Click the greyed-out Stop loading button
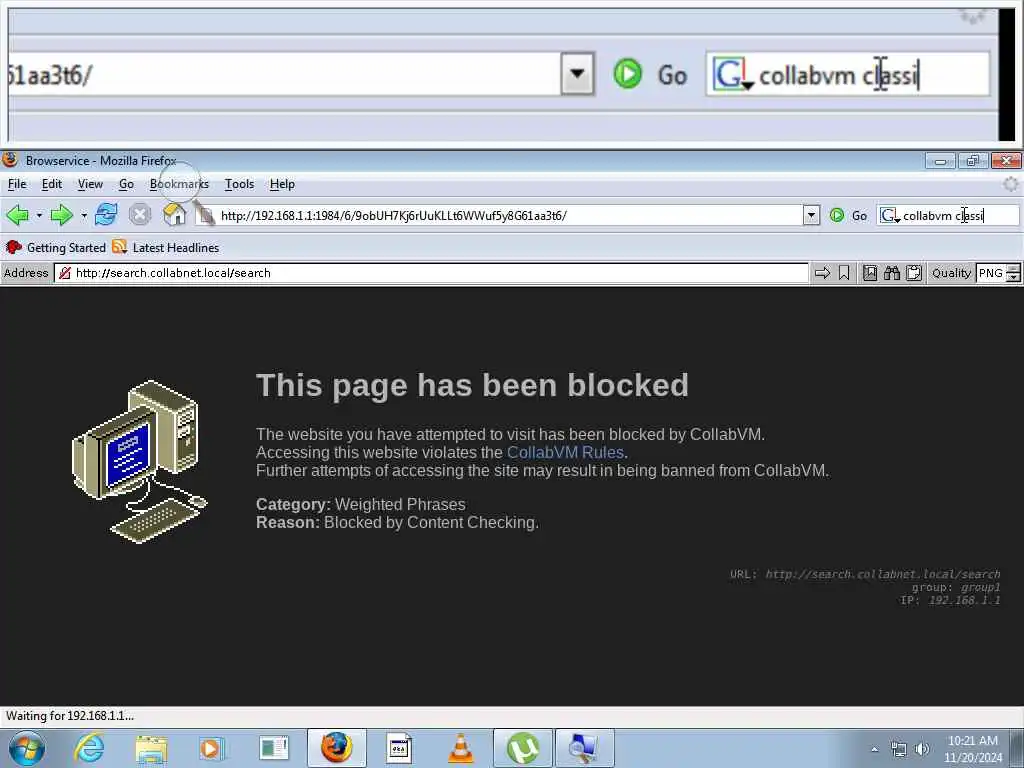The width and height of the screenshot is (1024, 768). tap(140, 215)
